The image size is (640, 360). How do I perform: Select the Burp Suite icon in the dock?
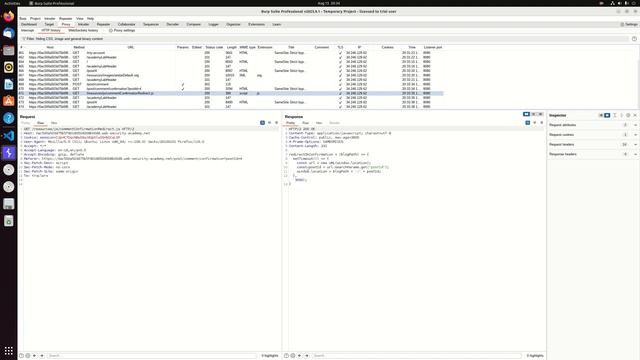coord(9,153)
